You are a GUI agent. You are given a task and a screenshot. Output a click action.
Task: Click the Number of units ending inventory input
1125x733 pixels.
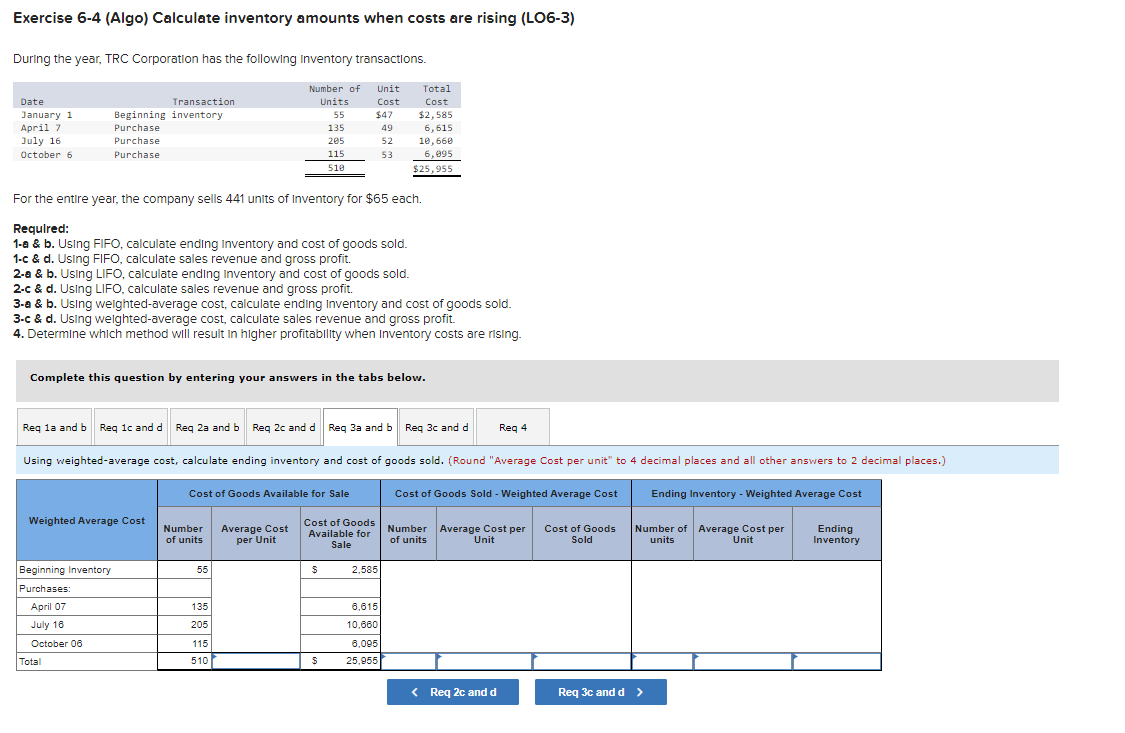click(662, 660)
